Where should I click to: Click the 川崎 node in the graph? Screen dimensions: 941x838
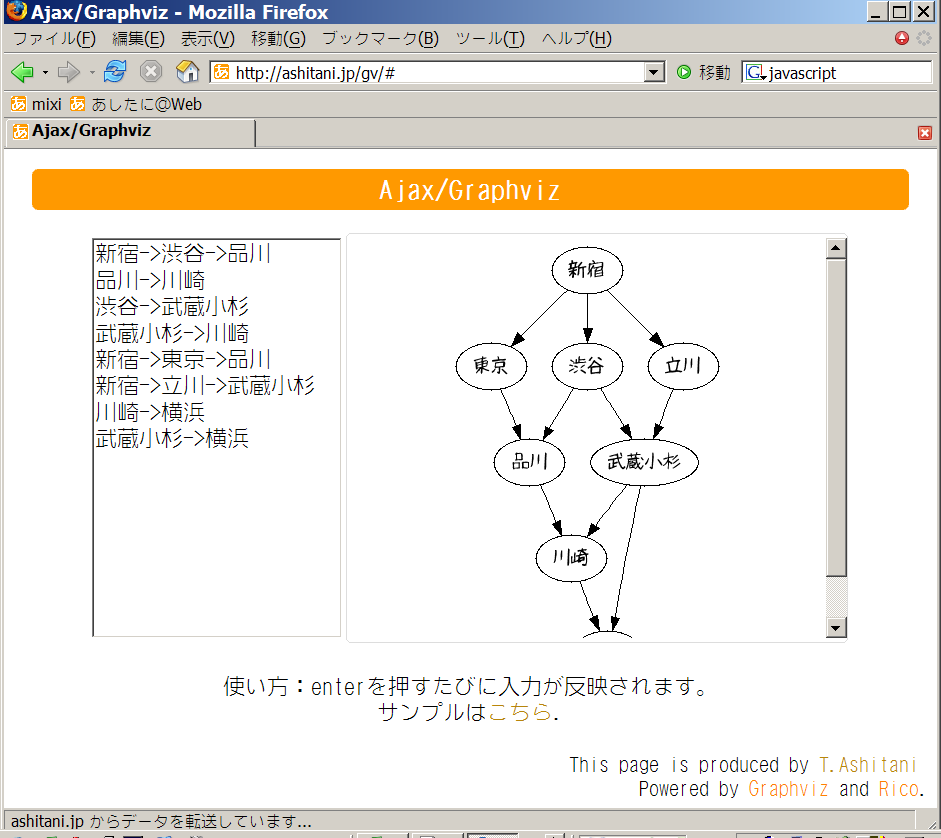(571, 558)
